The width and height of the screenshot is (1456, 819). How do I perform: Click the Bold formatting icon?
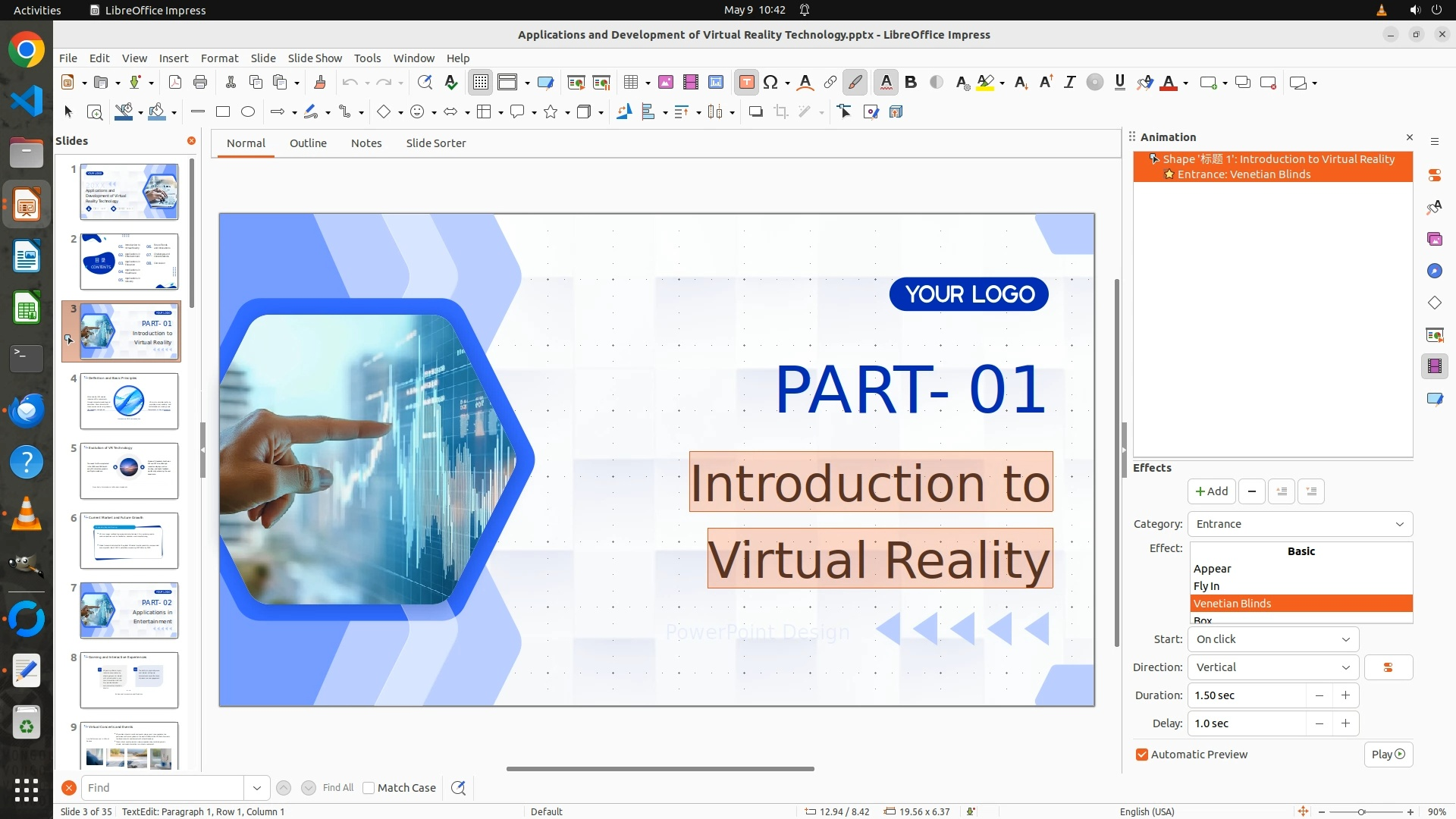[x=911, y=83]
